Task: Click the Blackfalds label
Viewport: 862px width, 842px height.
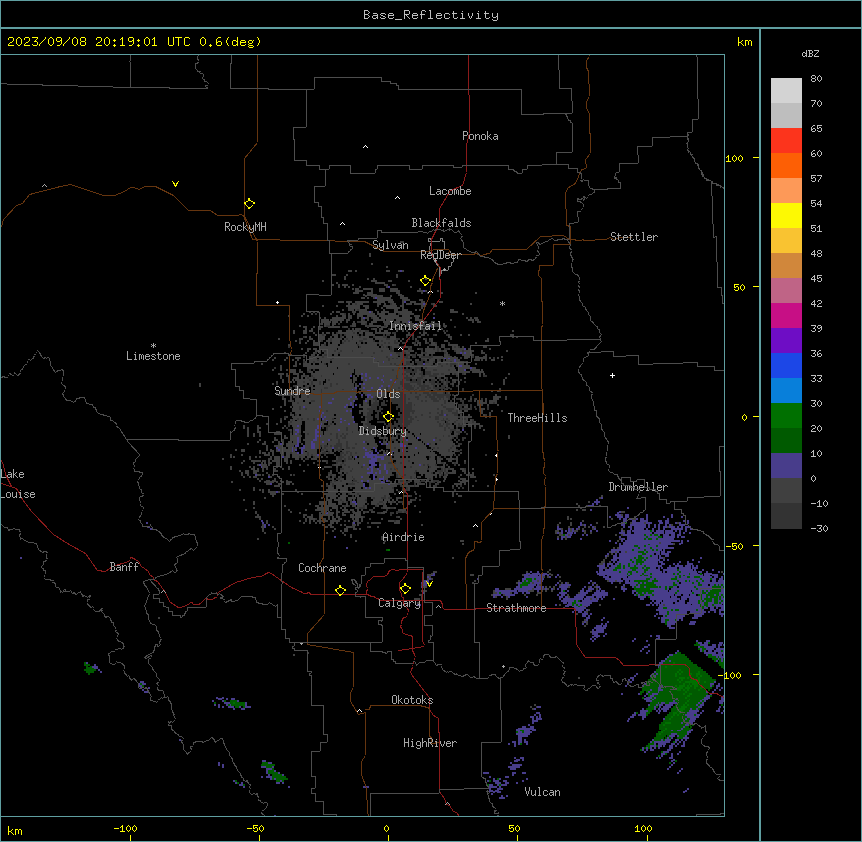Action: [x=441, y=223]
